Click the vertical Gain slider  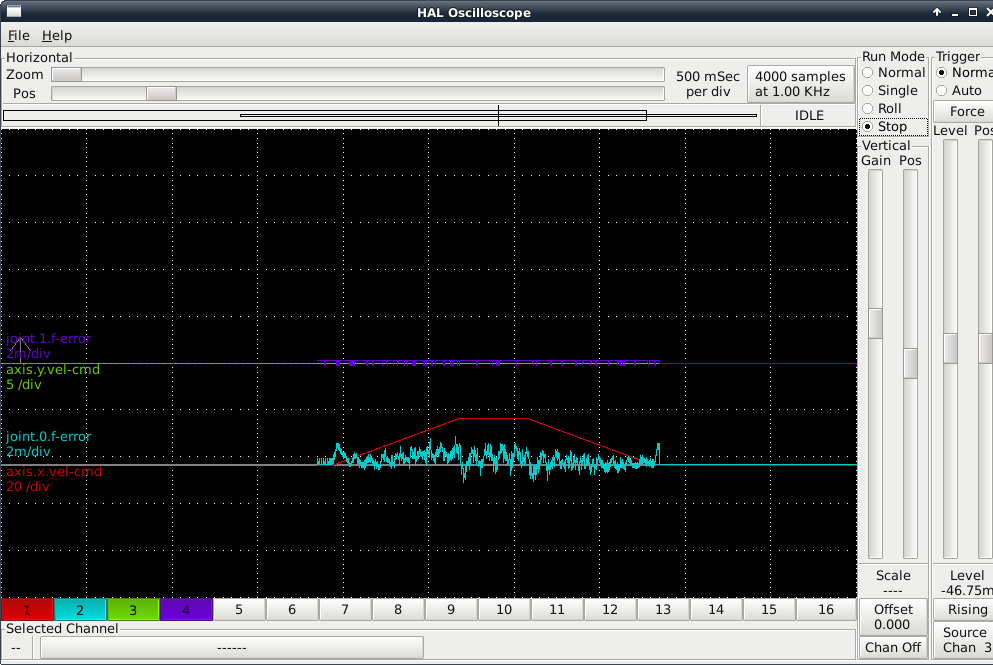pos(875,364)
